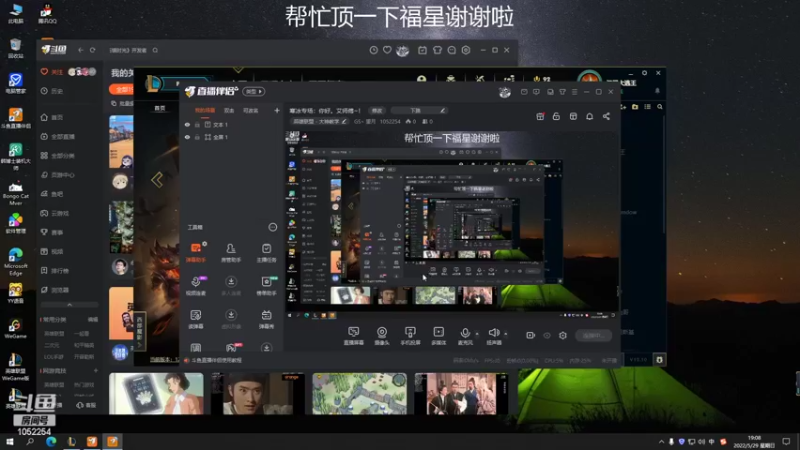
Task: Open 首页 in Douyu sidebar
Action: click(52, 117)
